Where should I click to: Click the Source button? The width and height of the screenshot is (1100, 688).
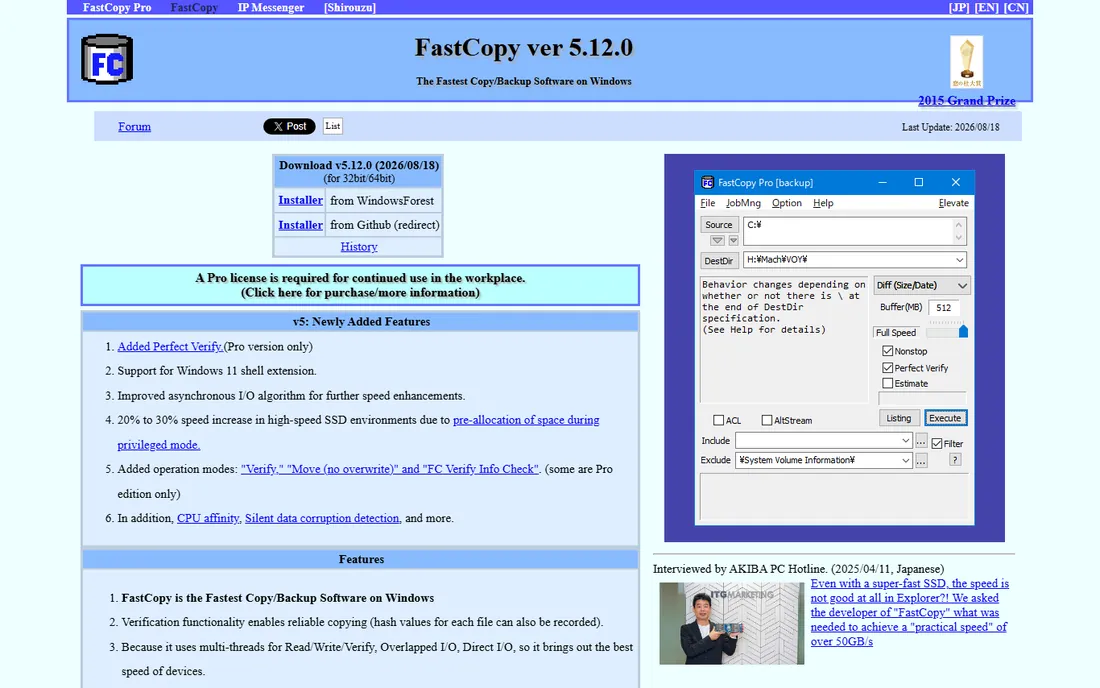pos(718,224)
